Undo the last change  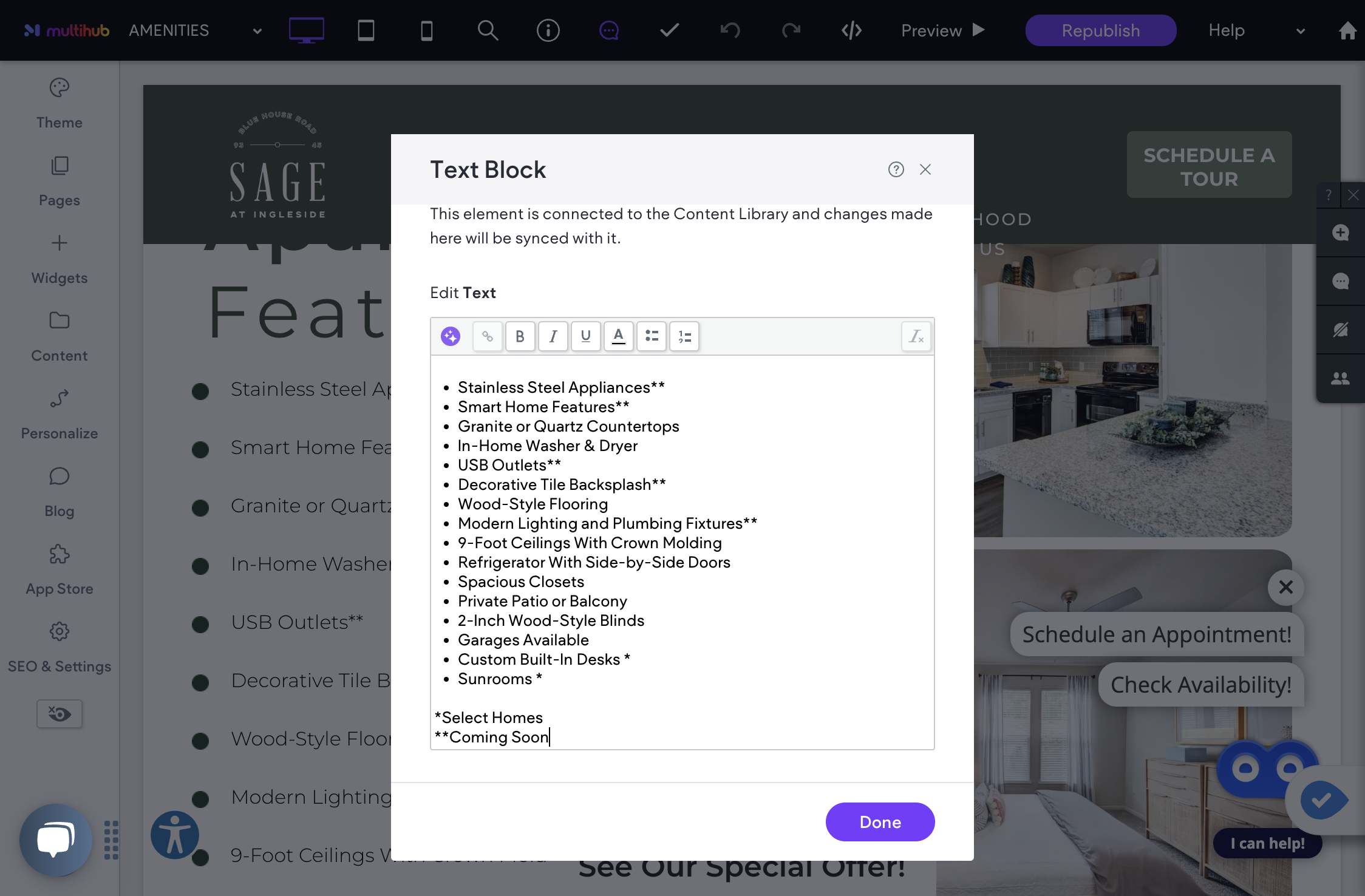(x=730, y=30)
